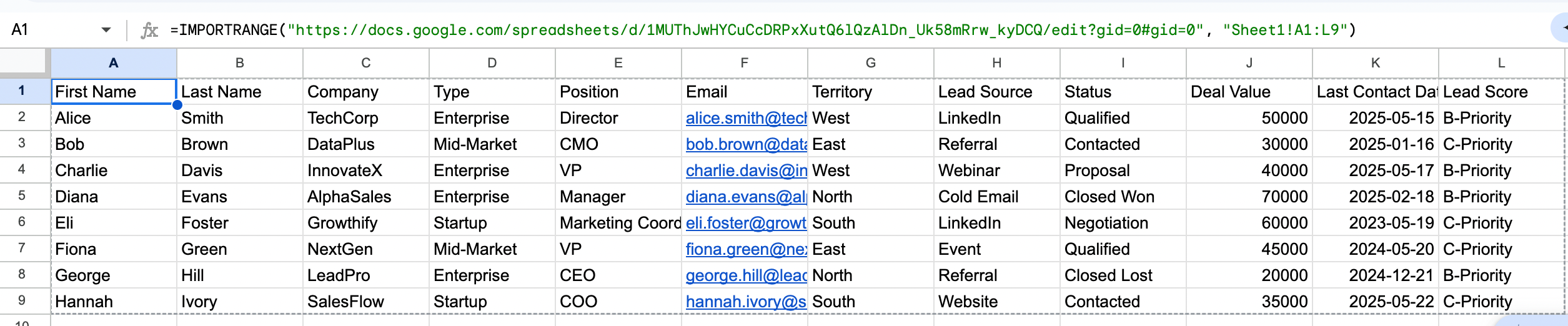Select the row 5 header
The height and width of the screenshot is (326, 1568).
[x=22, y=196]
